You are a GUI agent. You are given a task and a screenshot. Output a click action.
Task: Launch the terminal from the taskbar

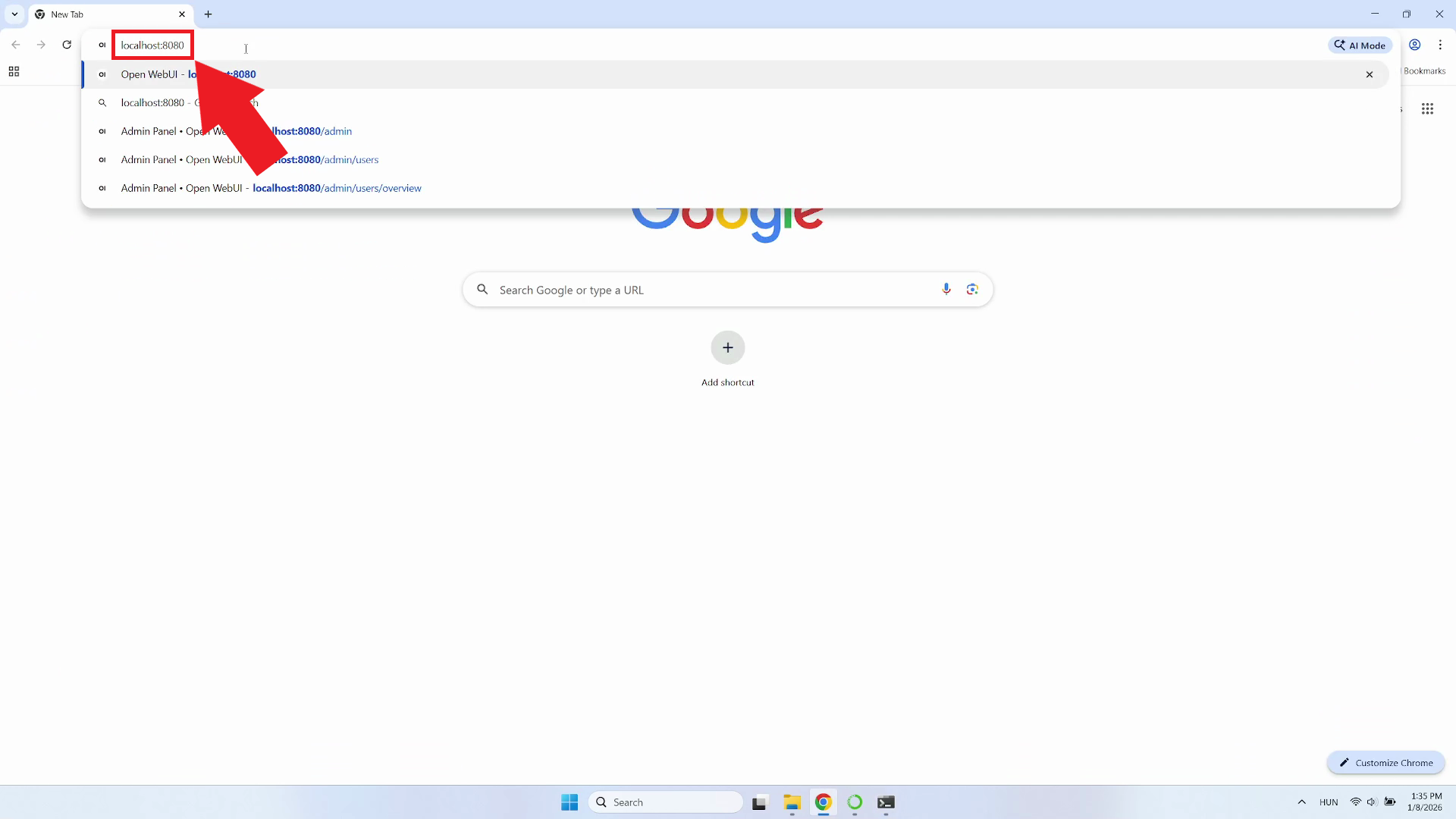pyautogui.click(x=886, y=802)
